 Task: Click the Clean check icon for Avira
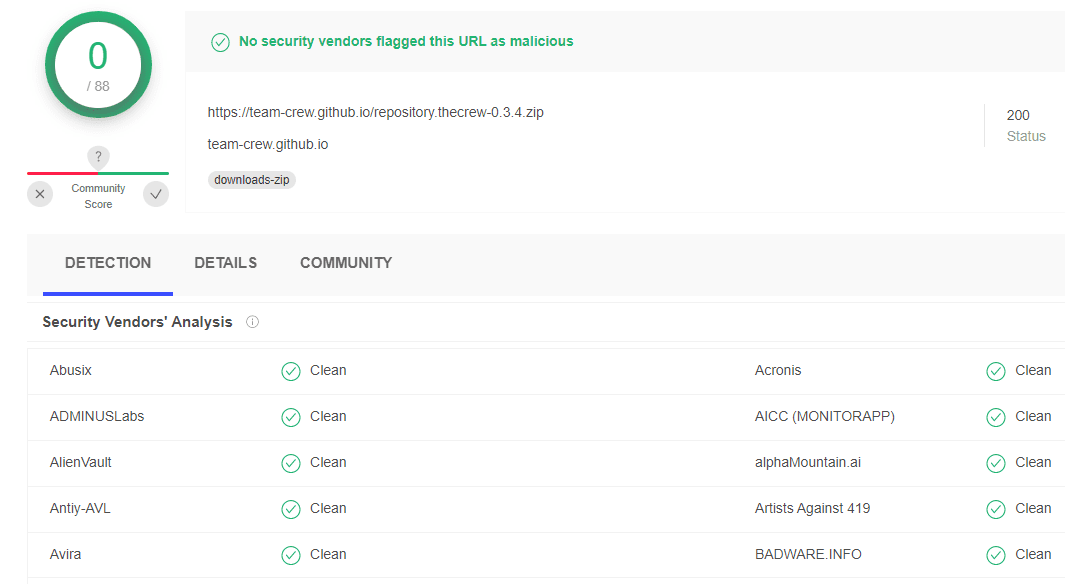pos(291,555)
